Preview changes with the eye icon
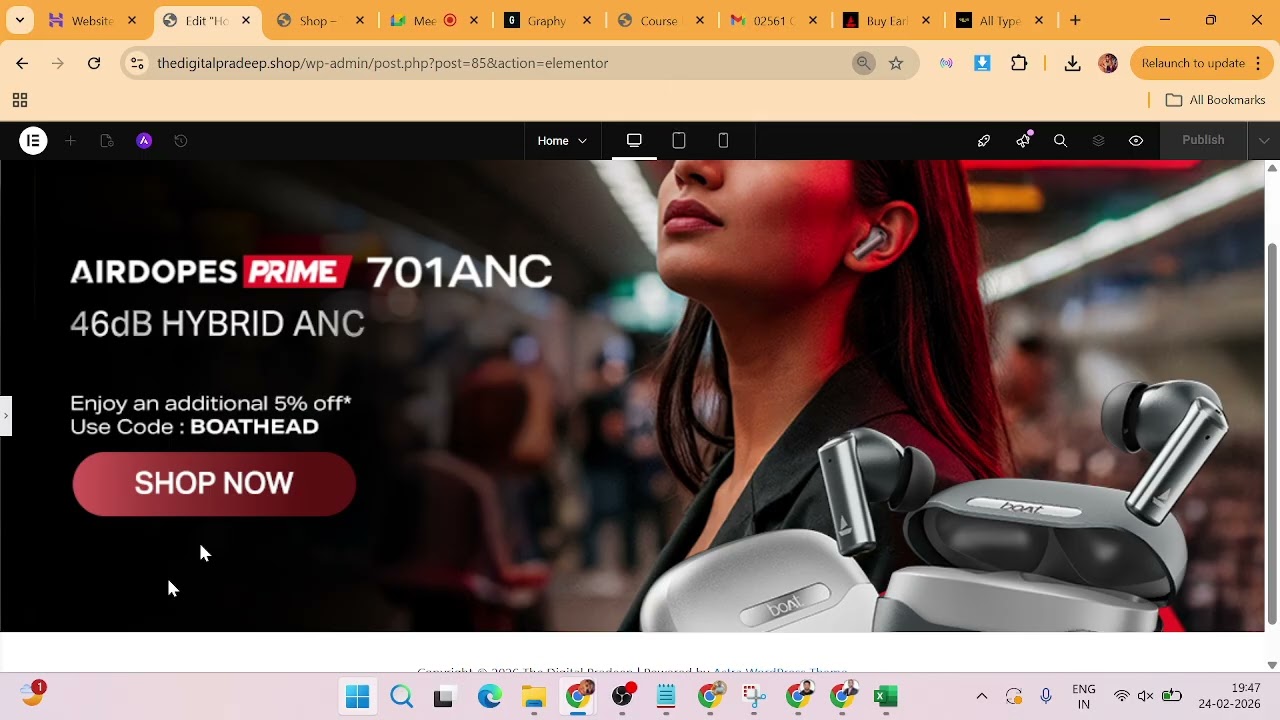This screenshot has height=720, width=1280. 1136,141
